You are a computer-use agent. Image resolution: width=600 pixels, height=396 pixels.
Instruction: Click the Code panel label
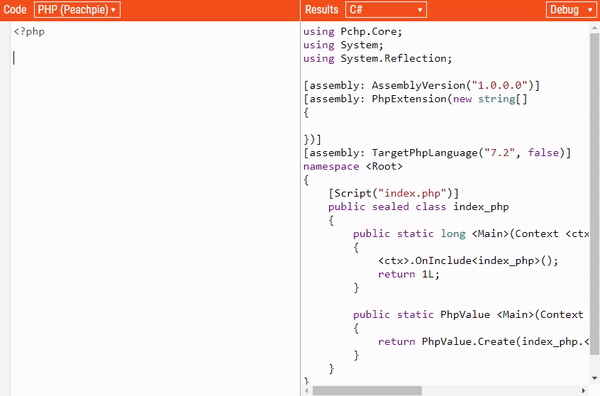(15, 10)
